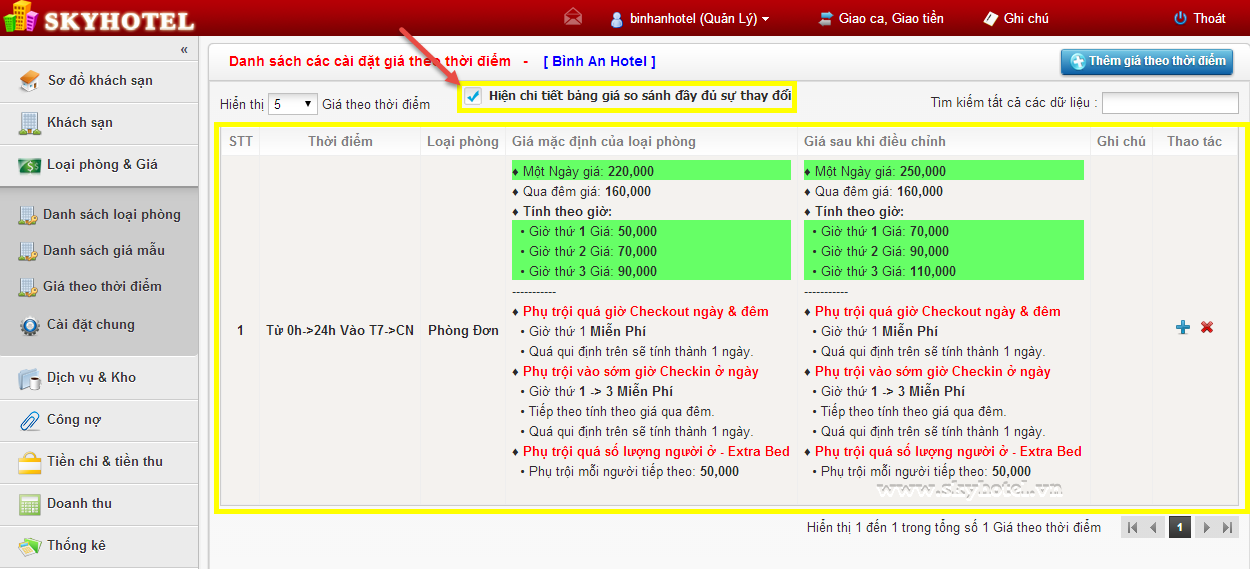
Task: Click the SkyHotel logo building icon
Action: (x=18, y=18)
